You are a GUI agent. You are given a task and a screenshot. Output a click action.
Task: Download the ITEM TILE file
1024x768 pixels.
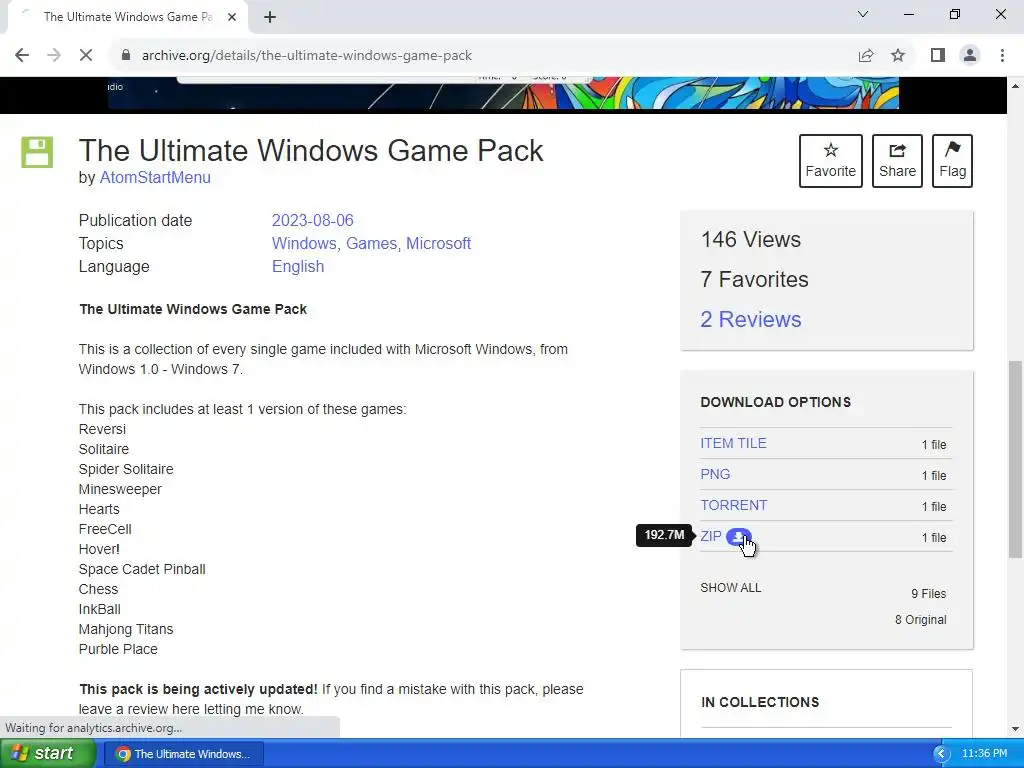(x=733, y=443)
